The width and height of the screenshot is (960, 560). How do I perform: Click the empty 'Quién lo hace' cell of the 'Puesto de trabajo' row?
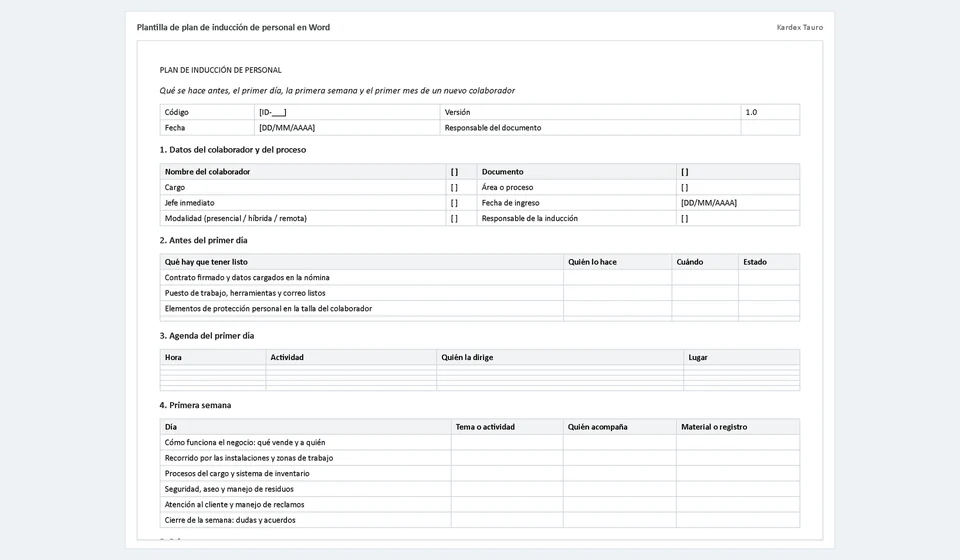[x=617, y=293]
